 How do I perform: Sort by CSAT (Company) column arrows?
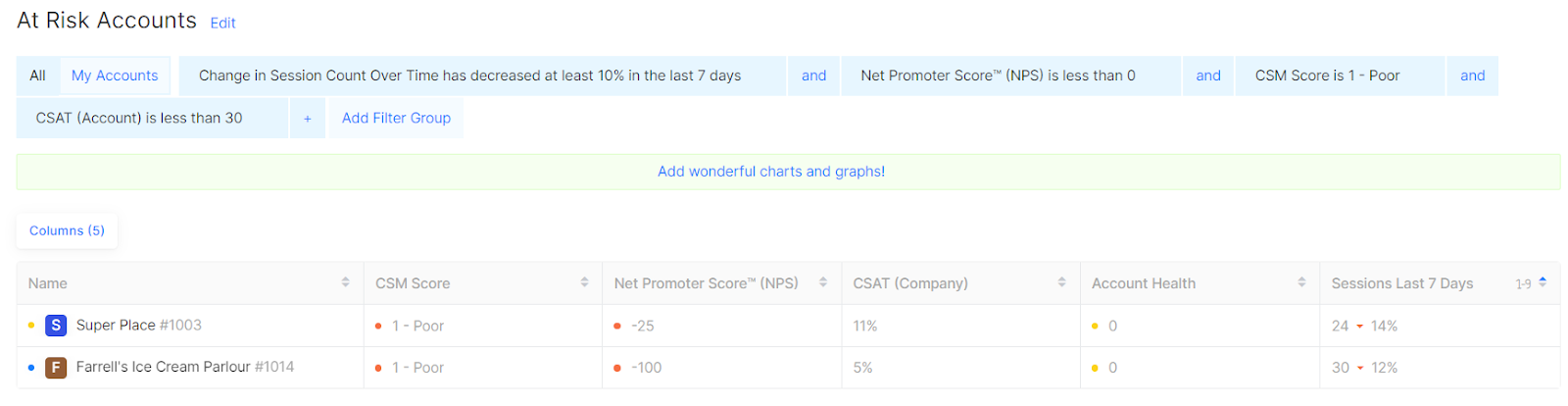click(x=1061, y=282)
